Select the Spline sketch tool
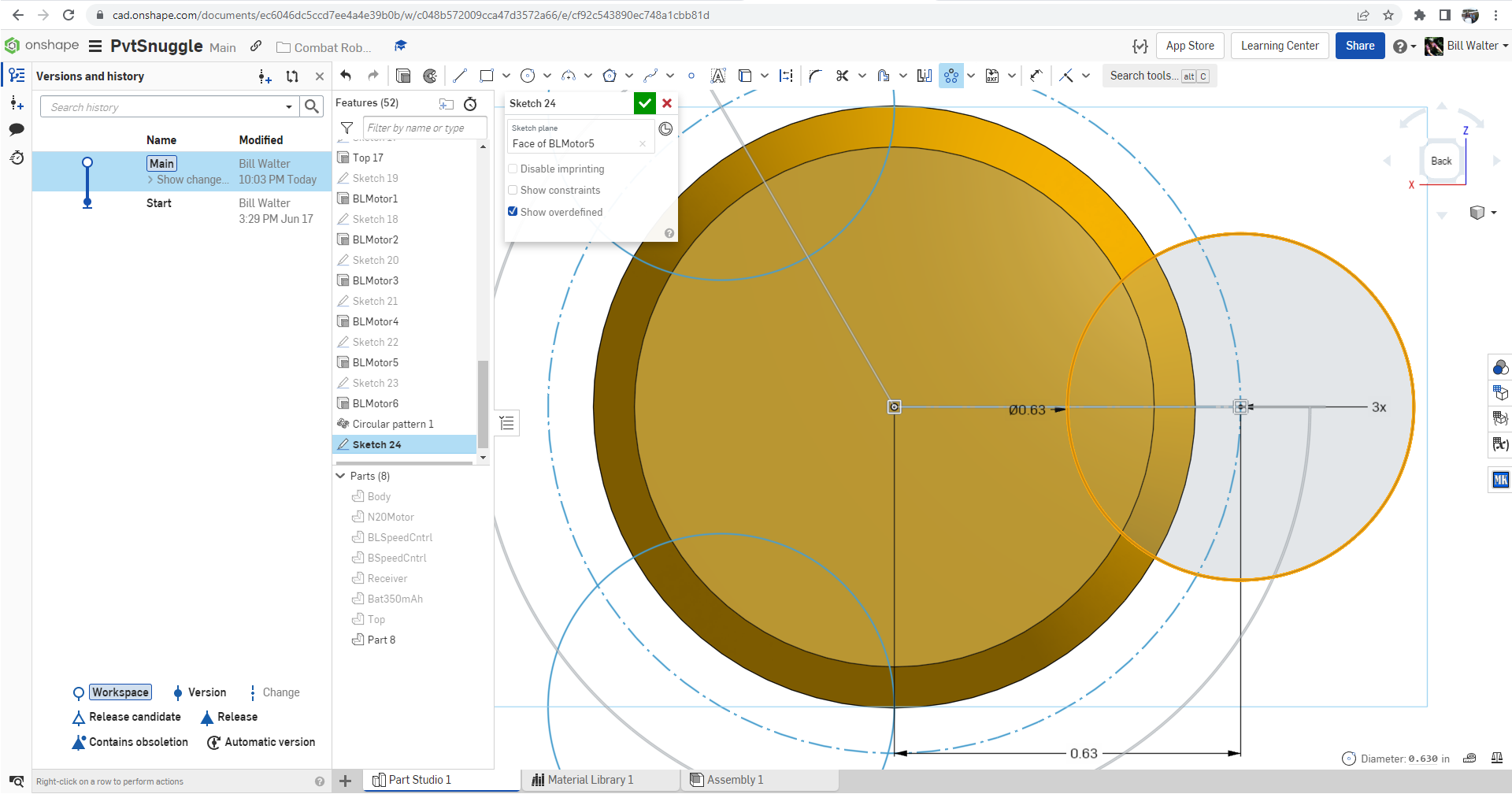This screenshot has height=794, width=1512. [650, 76]
